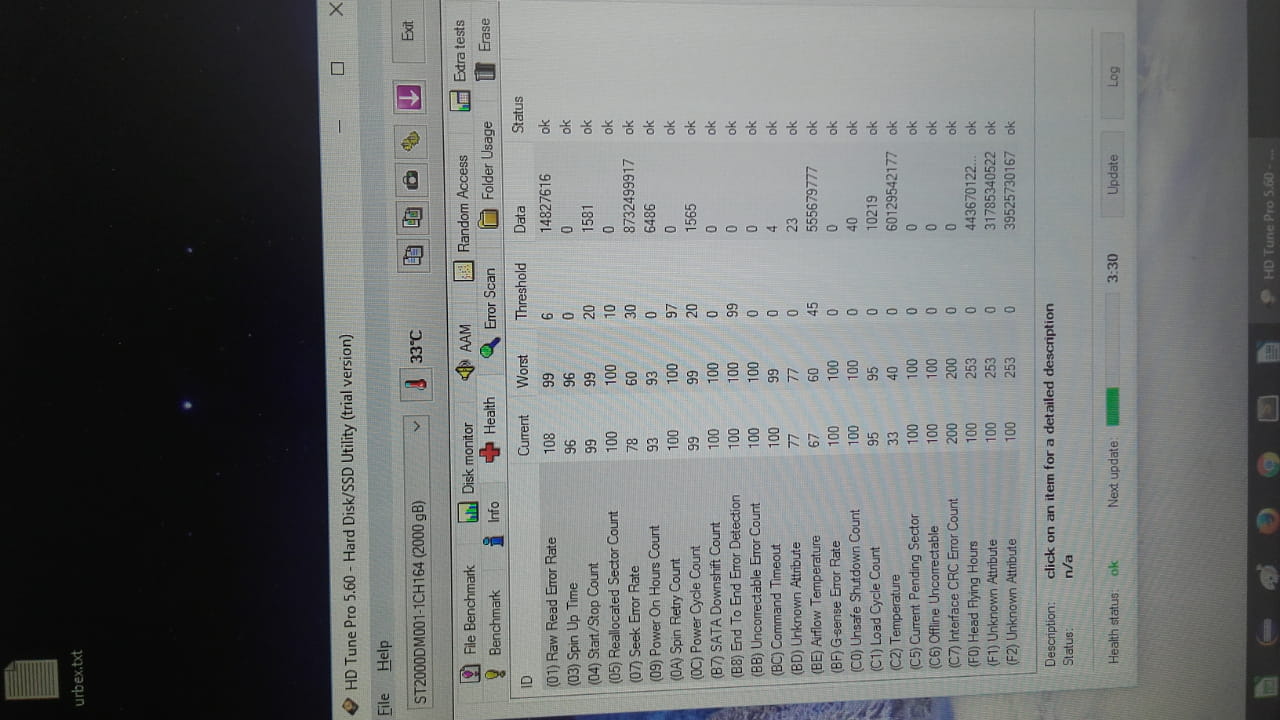The width and height of the screenshot is (1280, 720).
Task: Select the (05) Reallocated Sector Count row
Action: coord(612,400)
